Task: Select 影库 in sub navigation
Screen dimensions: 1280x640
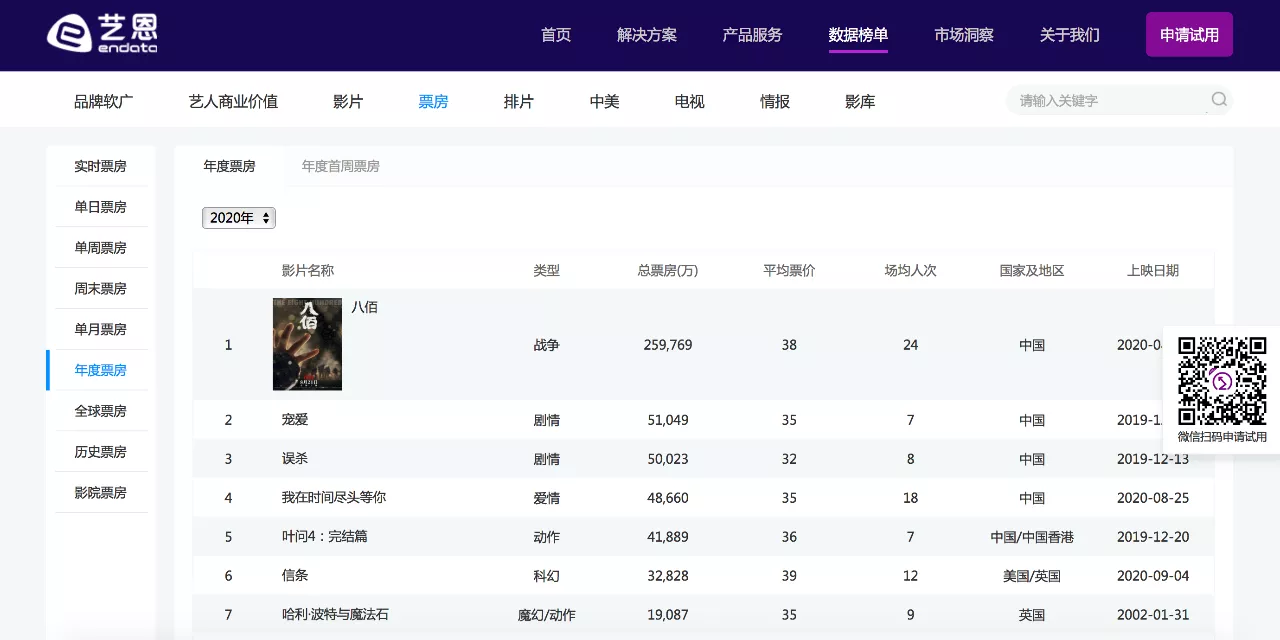Action: (x=860, y=101)
